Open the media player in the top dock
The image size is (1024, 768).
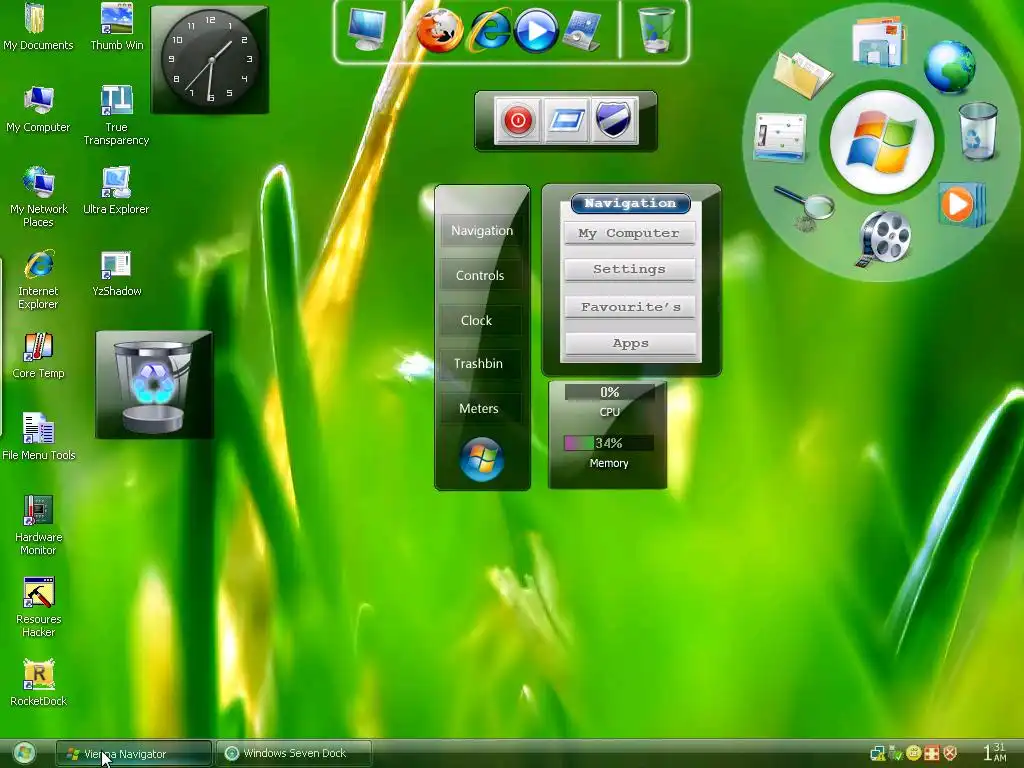coord(536,31)
